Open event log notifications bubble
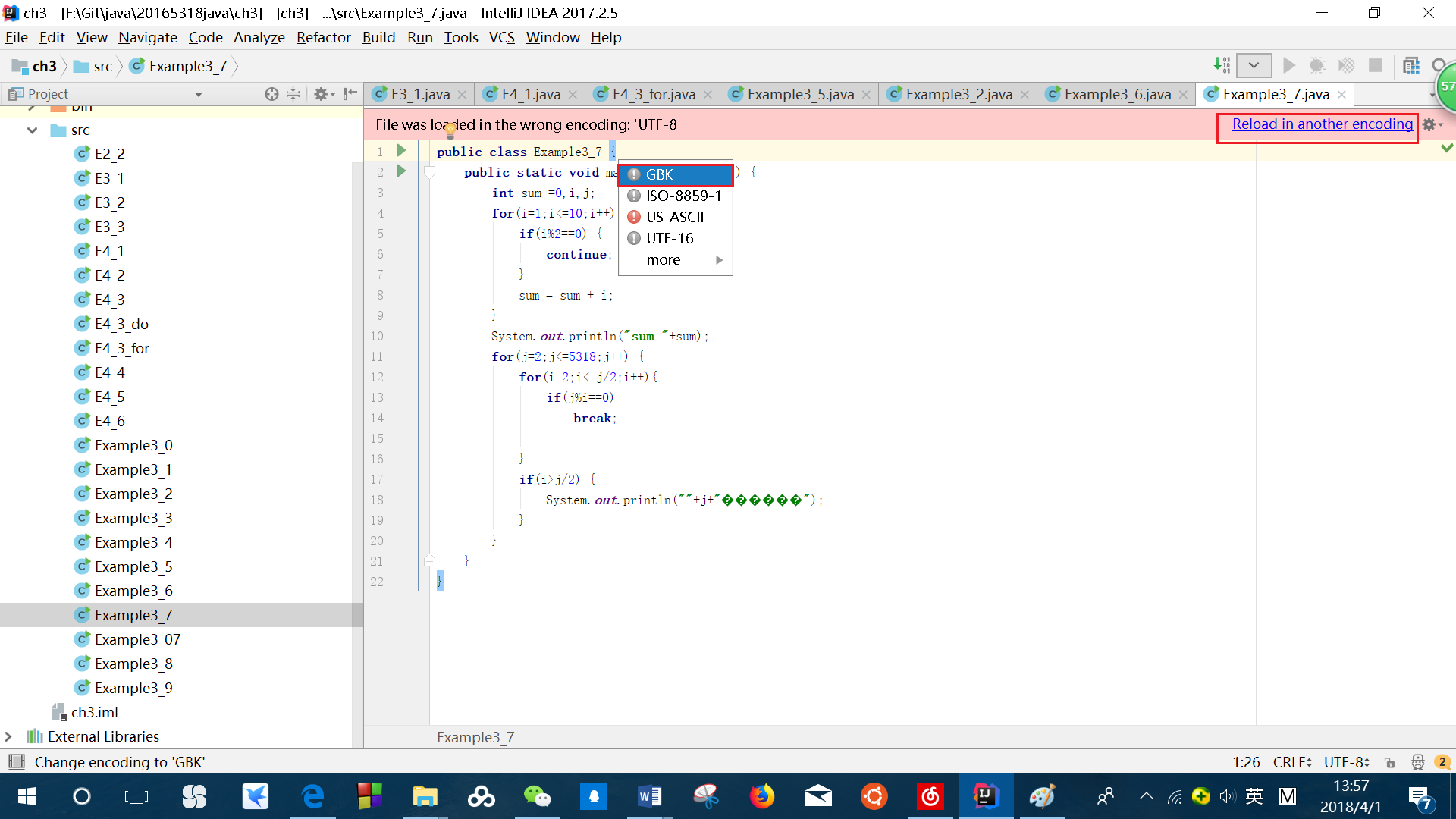The image size is (1456, 819). tap(1442, 762)
